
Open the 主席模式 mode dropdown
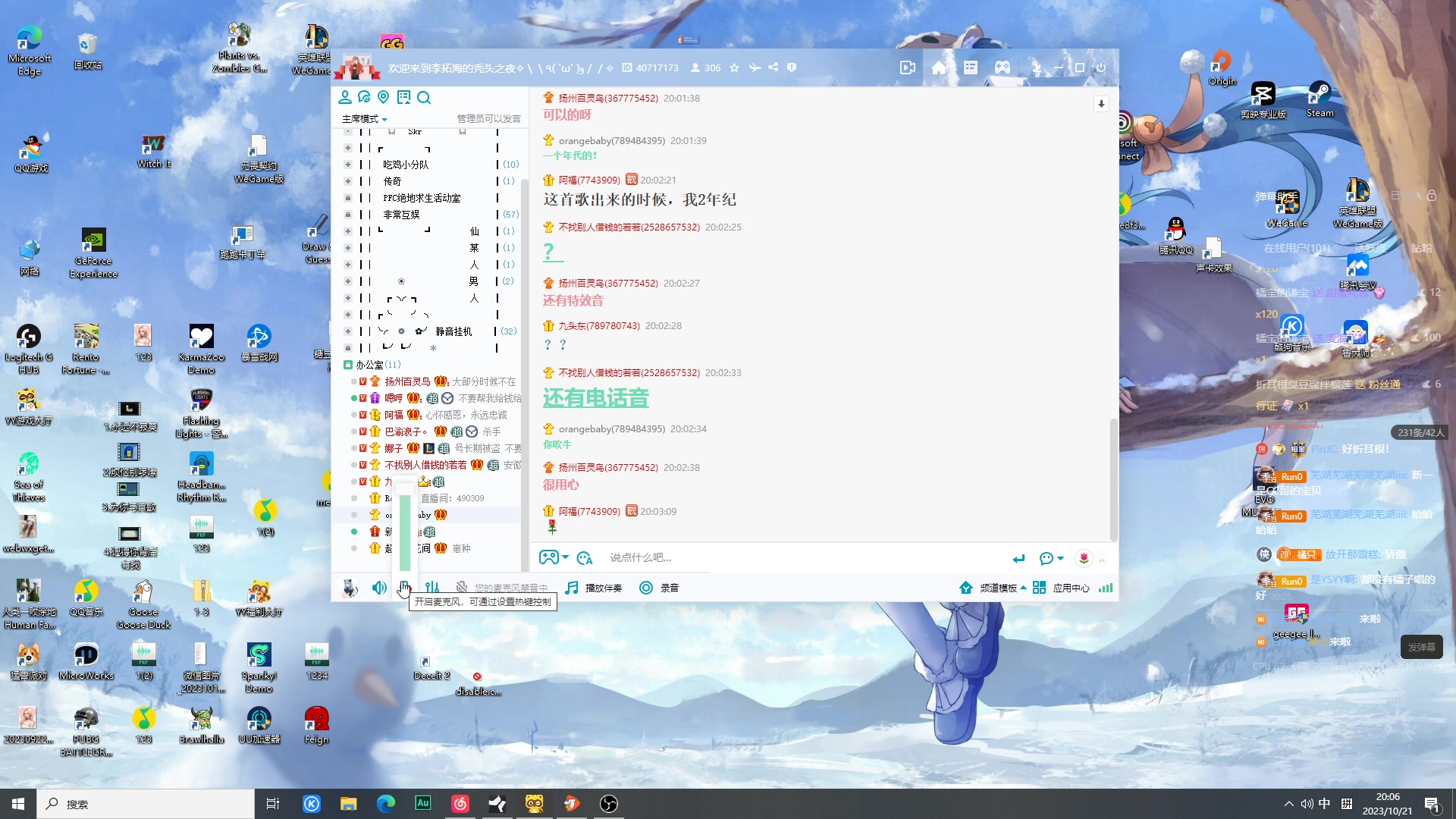coord(364,119)
